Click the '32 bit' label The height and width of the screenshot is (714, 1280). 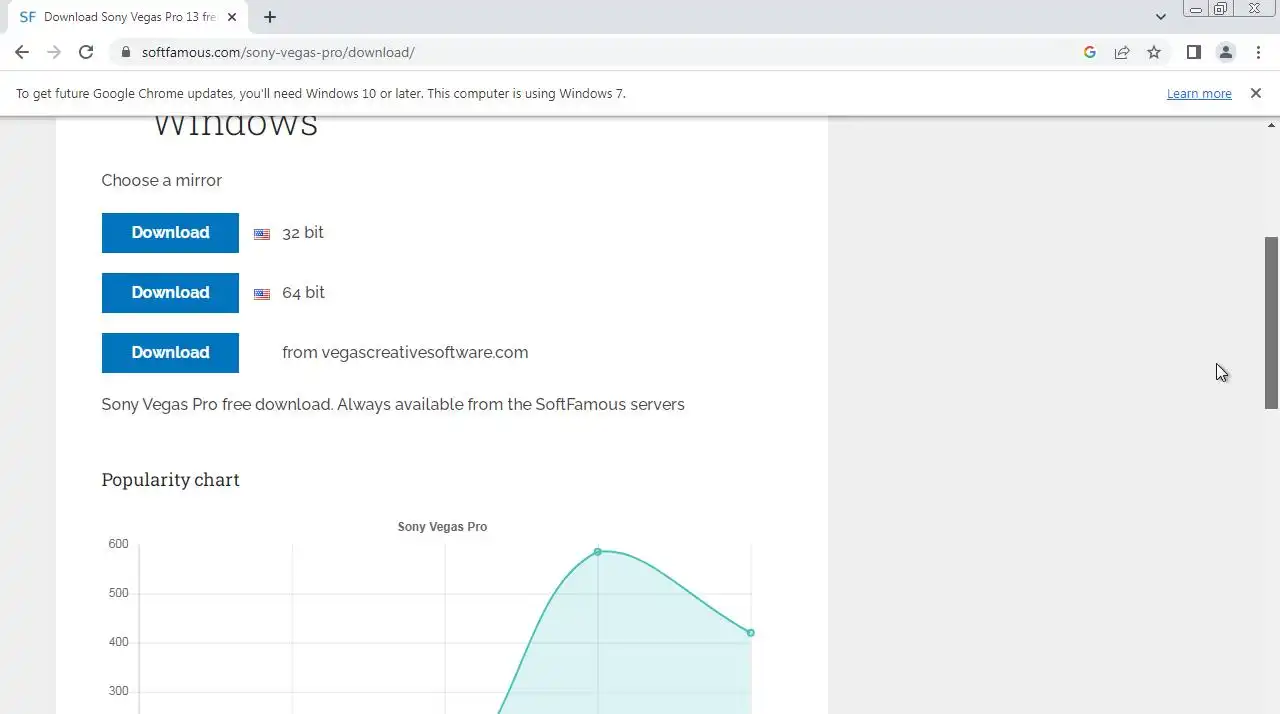click(303, 233)
